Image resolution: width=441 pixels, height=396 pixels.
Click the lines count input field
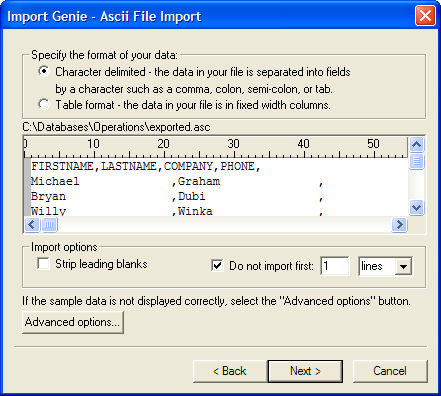[335, 266]
